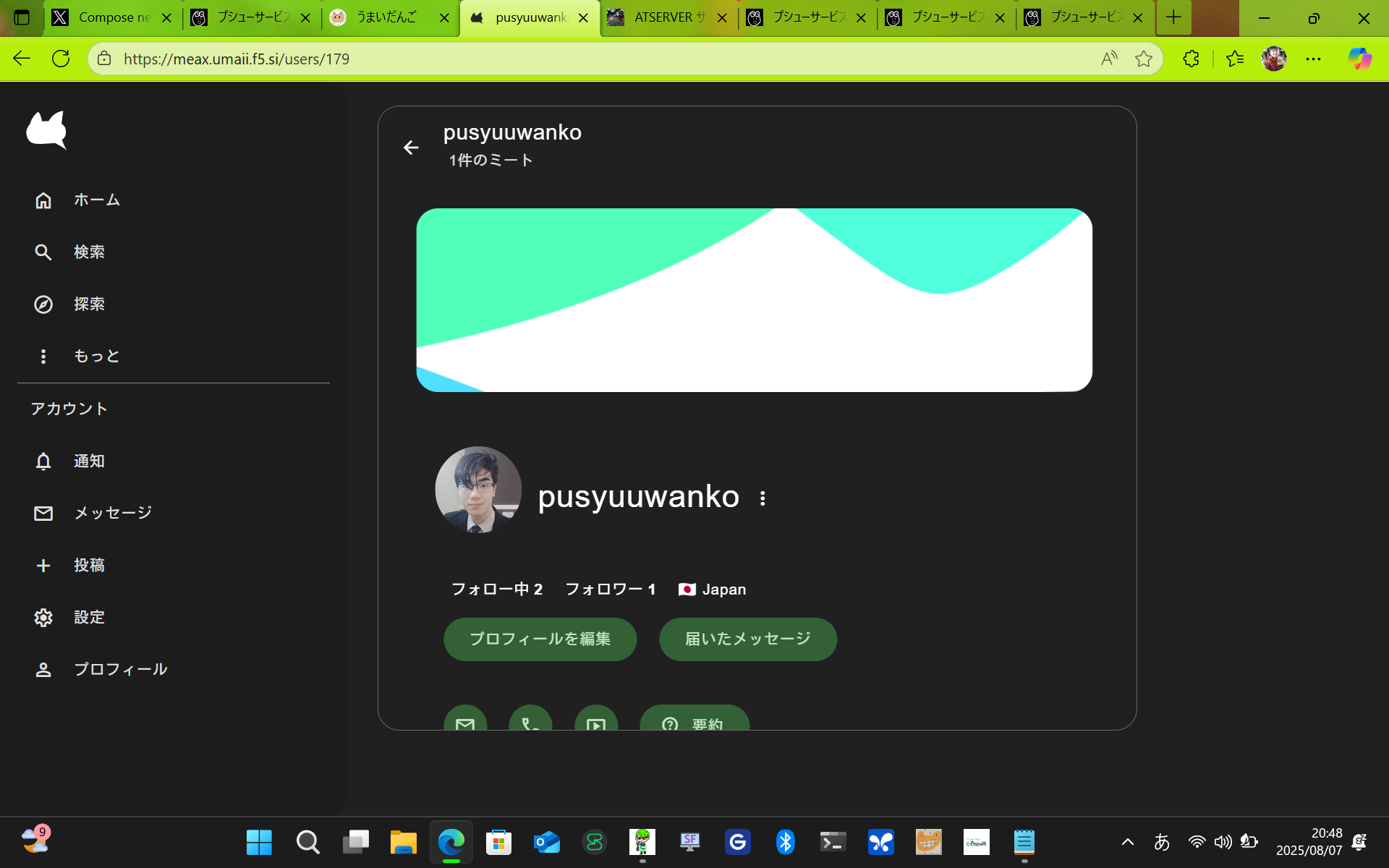Open Bluetooth app in taskbar
Viewport: 1389px width, 868px height.
(785, 842)
